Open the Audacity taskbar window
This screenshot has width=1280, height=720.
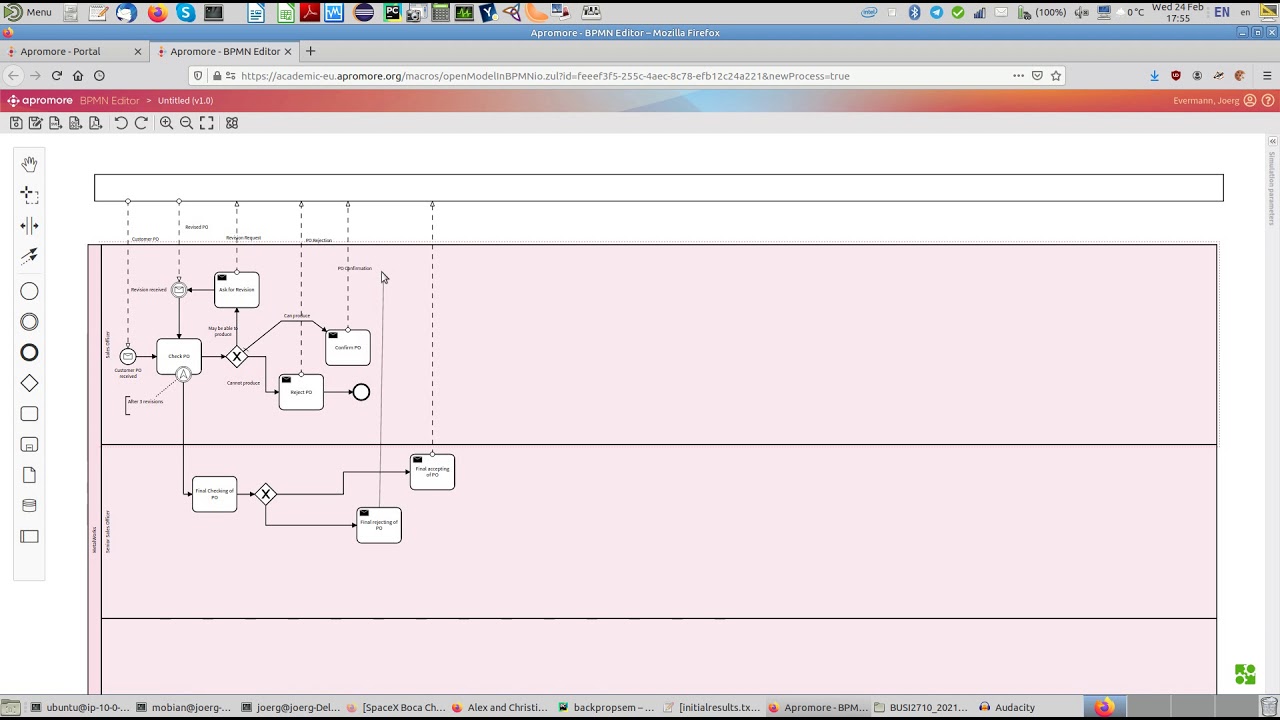tap(1007, 708)
